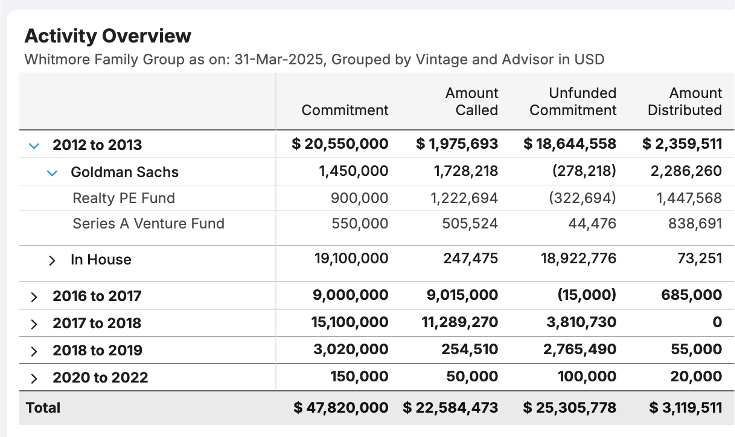
Task: Select the Total row label
Action: coord(43,408)
